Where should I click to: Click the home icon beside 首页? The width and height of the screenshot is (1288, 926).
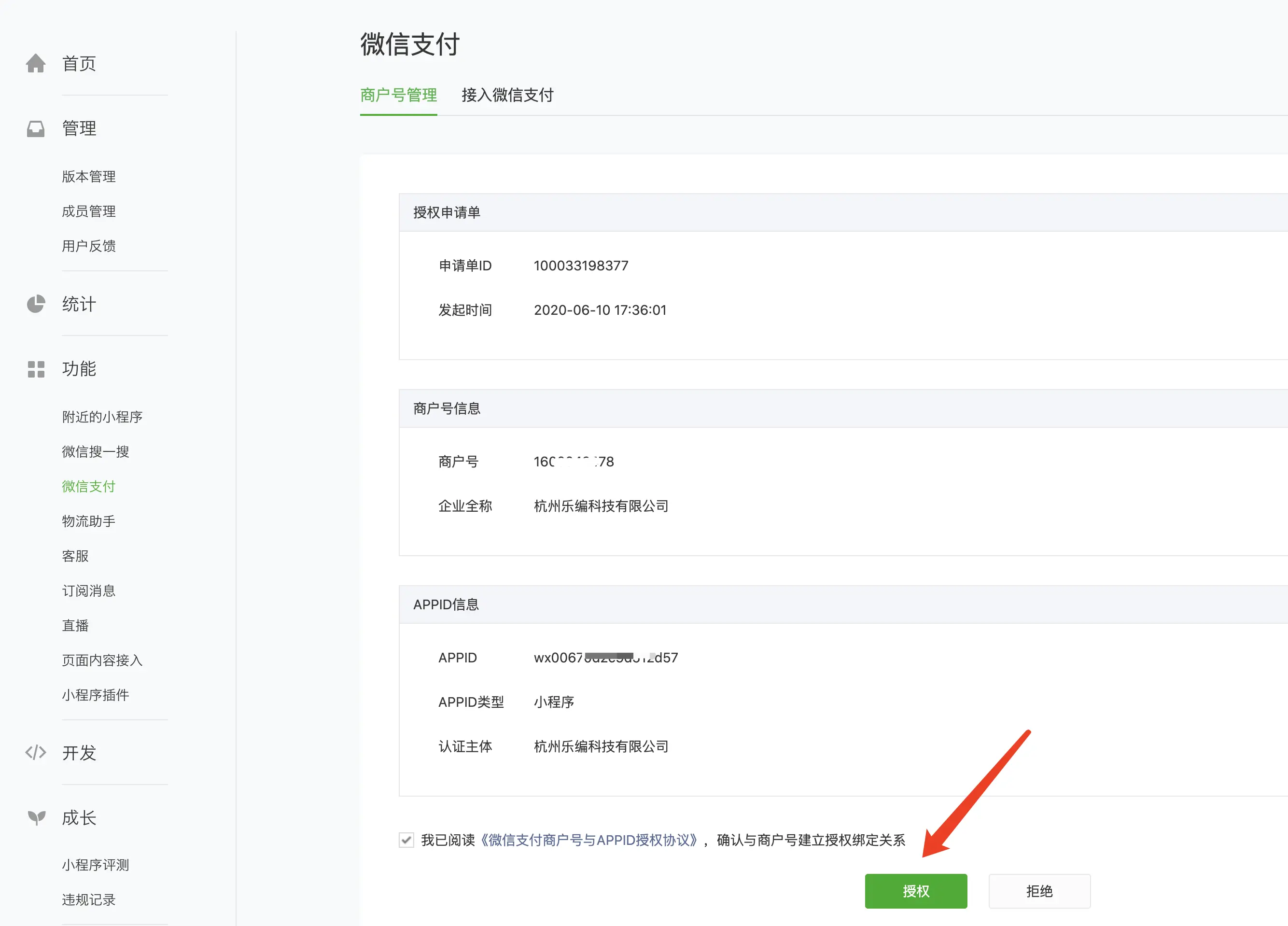coord(36,64)
